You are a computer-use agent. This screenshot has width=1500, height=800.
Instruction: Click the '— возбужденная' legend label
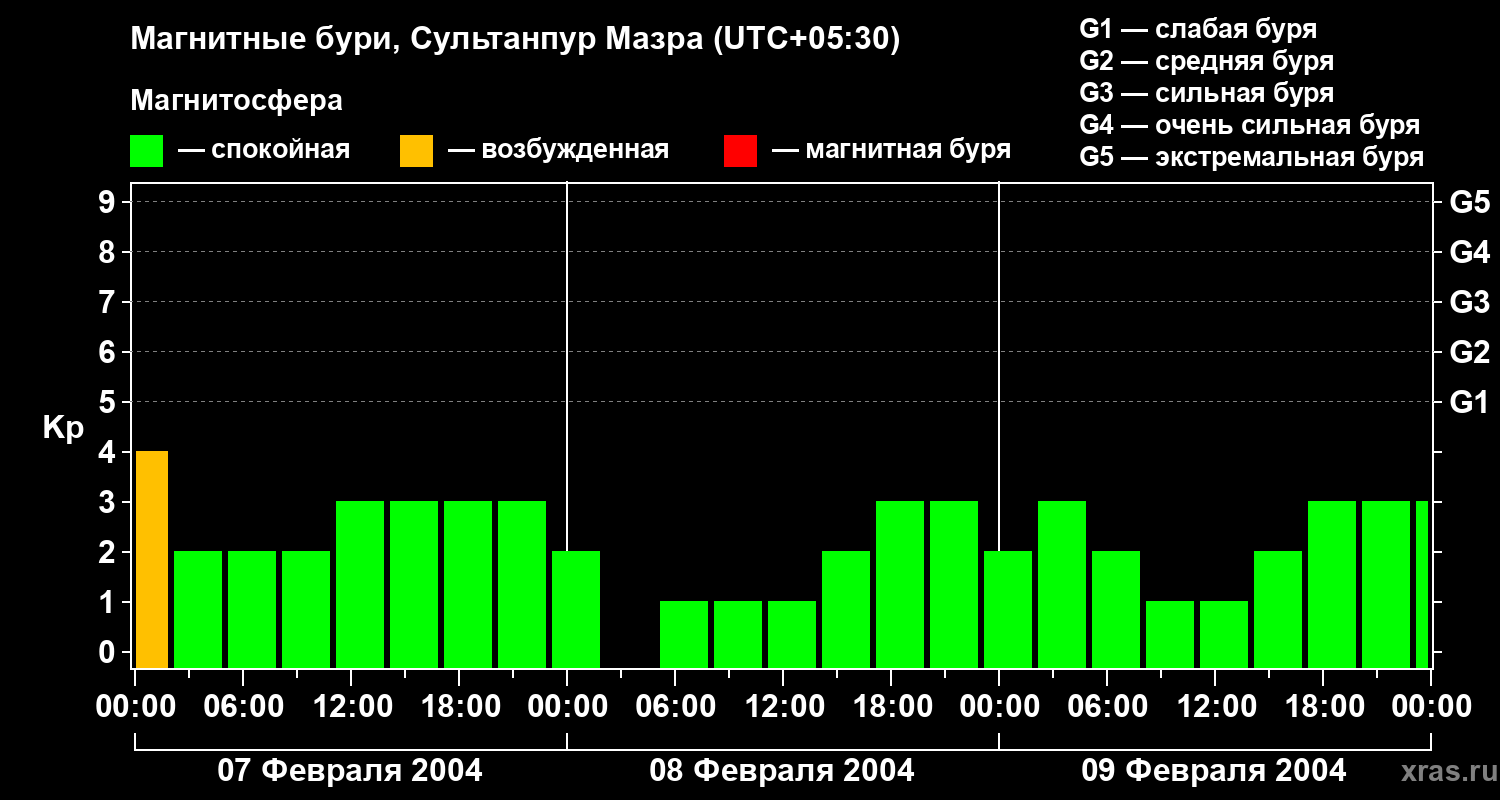pyautogui.click(x=558, y=151)
